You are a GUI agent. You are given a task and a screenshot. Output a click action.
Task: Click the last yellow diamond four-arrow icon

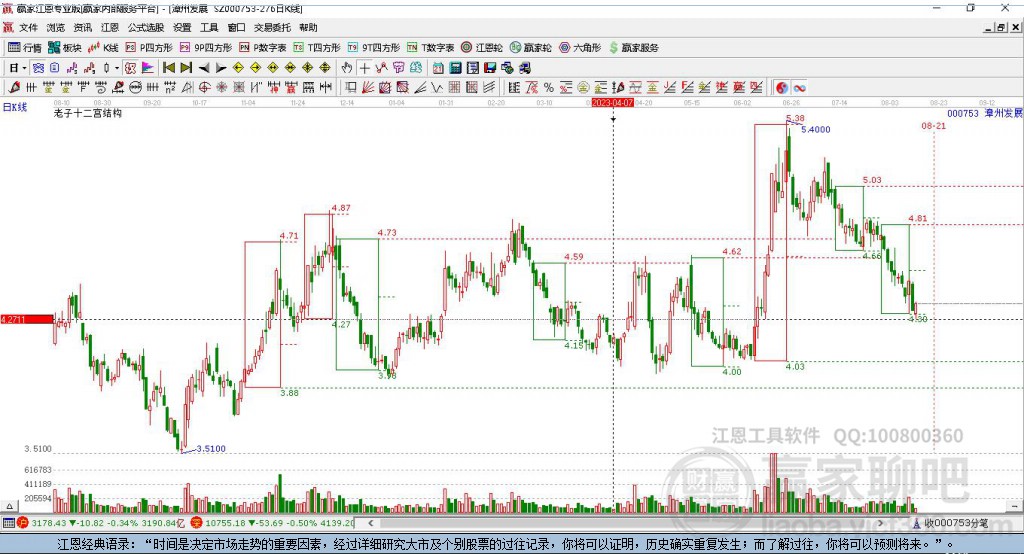[x=325, y=68]
